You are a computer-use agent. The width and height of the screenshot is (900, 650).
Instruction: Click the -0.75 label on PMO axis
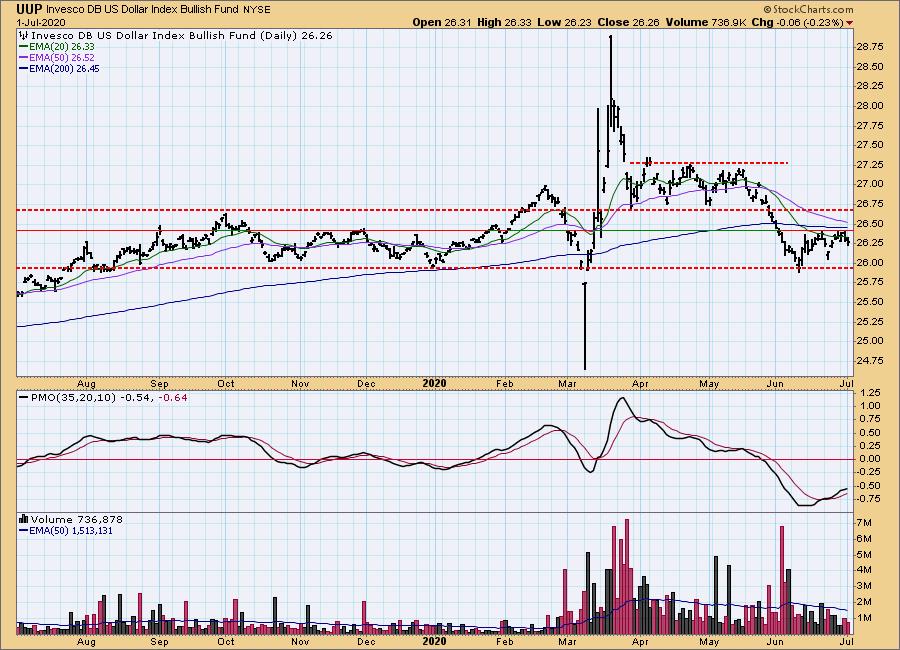tap(870, 498)
